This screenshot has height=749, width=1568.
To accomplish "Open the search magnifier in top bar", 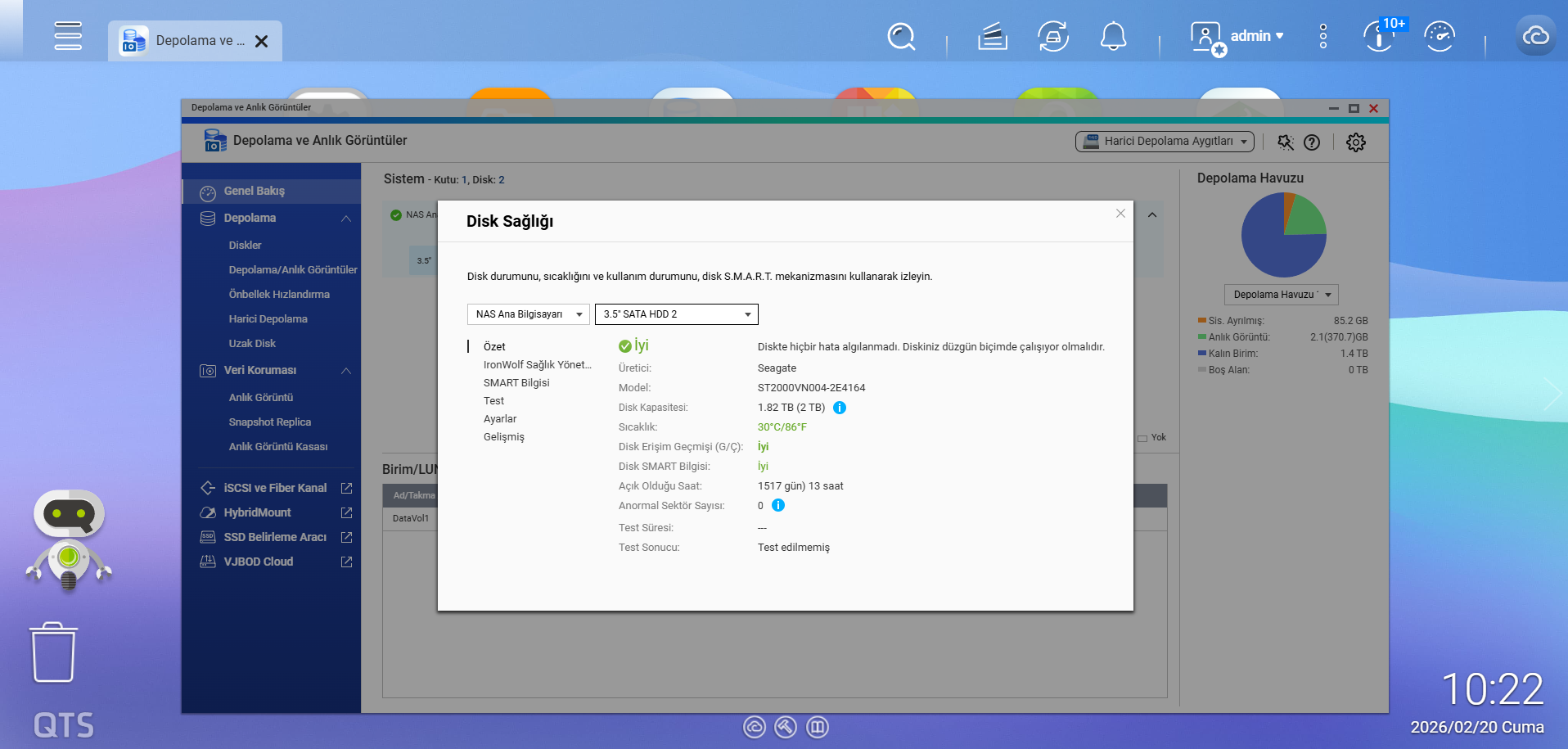I will 901,37.
